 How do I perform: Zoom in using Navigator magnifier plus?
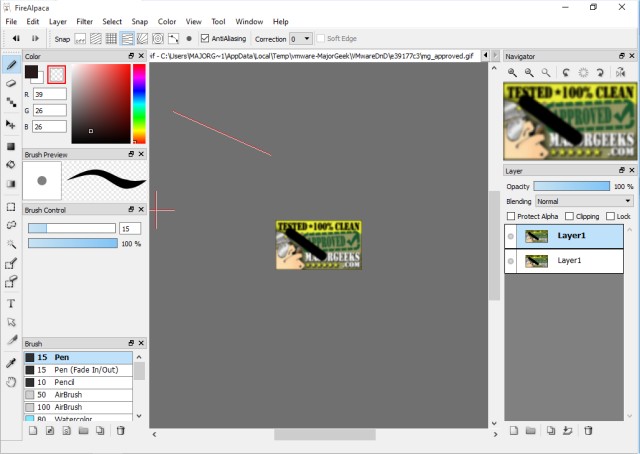[x=512, y=73]
